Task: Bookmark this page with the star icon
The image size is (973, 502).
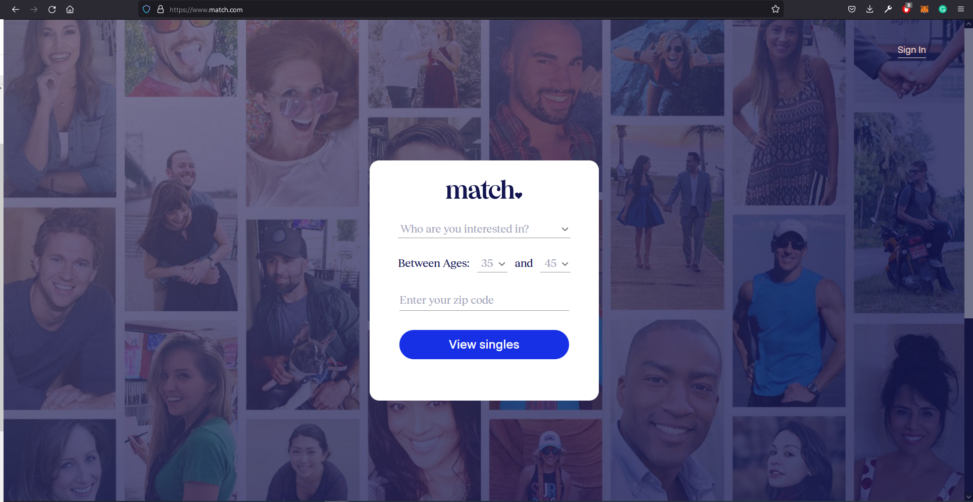Action: point(775,9)
